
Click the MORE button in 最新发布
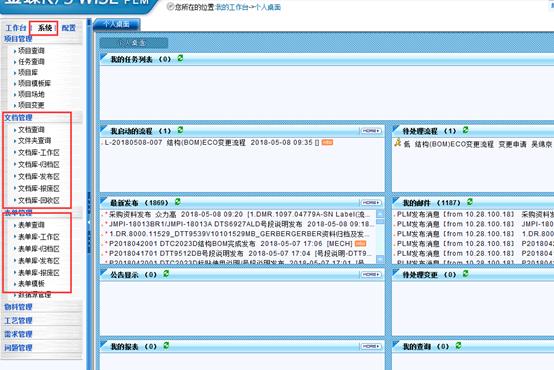click(x=370, y=202)
